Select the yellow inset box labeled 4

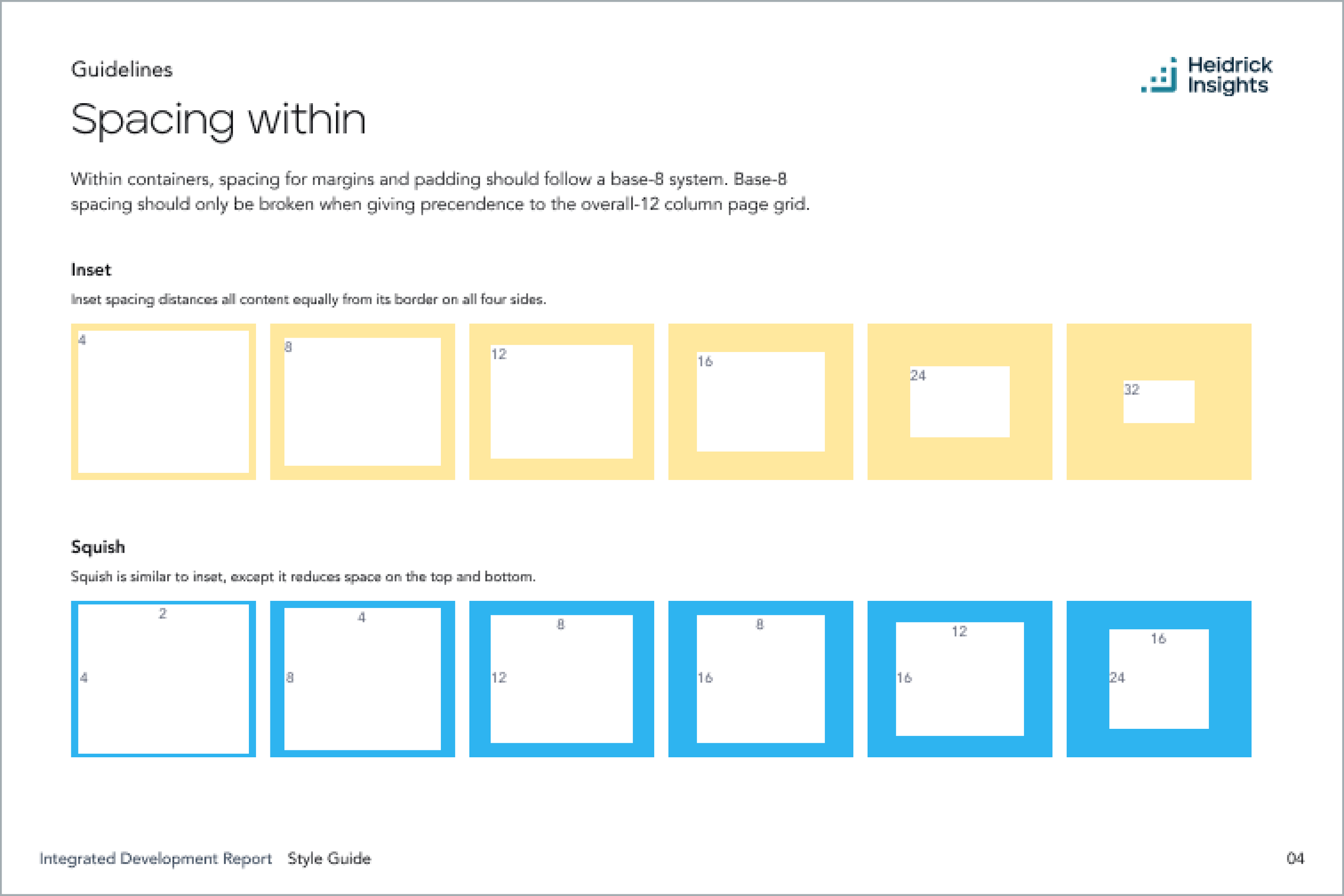[163, 402]
